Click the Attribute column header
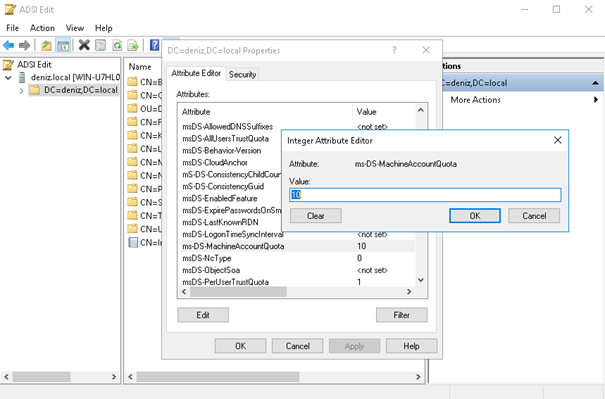Screen dimensions: 605x399 point(265,112)
